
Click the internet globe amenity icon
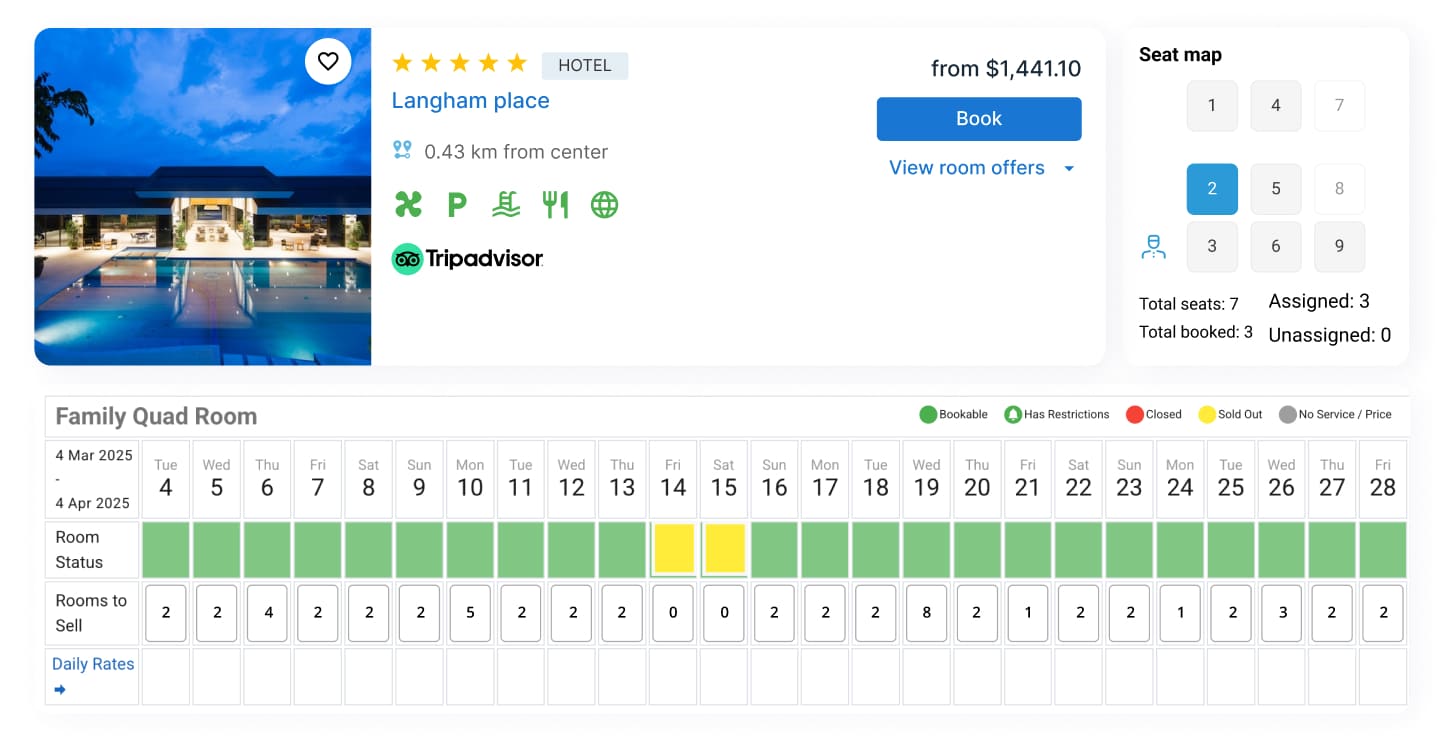tap(604, 205)
